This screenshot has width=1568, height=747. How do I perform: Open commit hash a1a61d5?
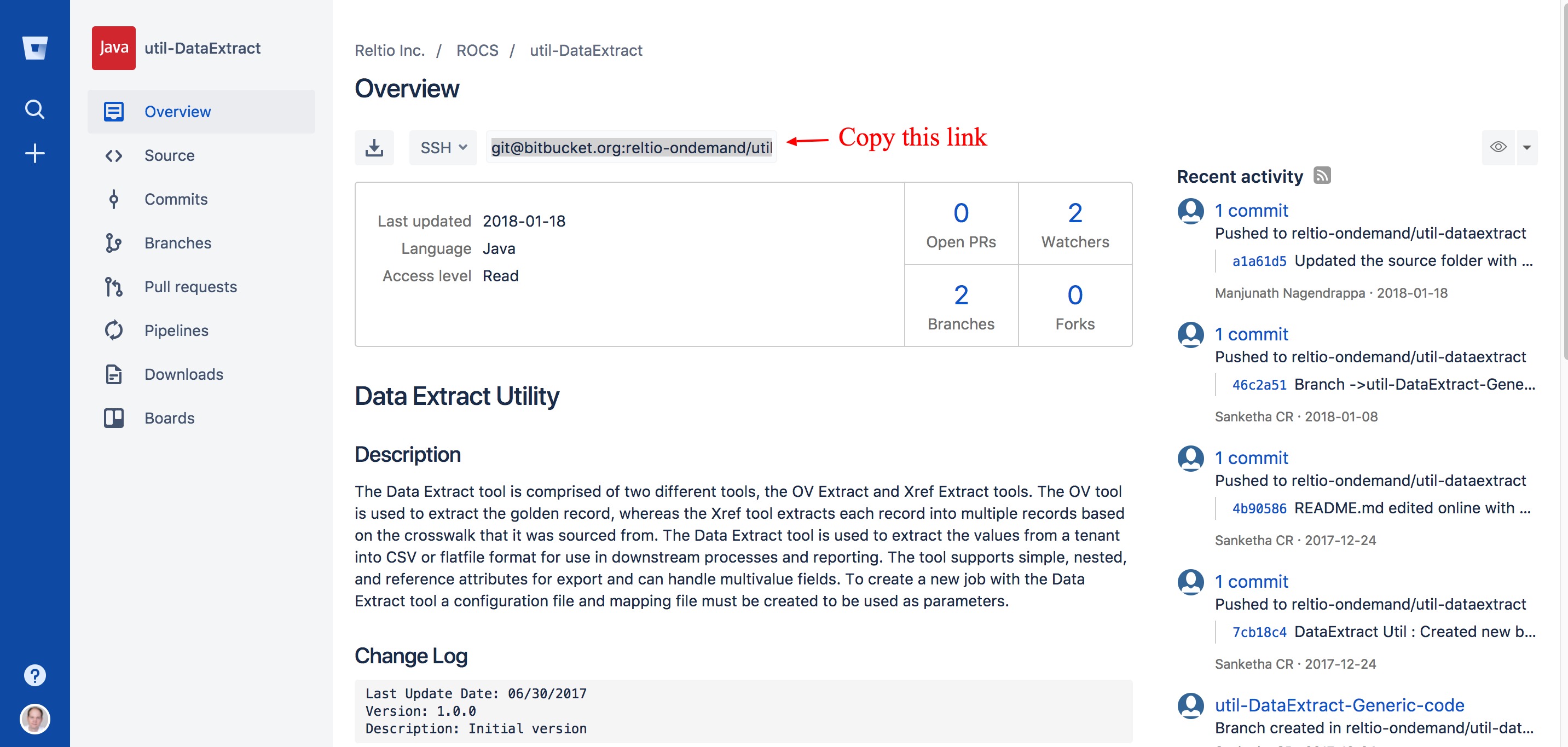(1259, 261)
